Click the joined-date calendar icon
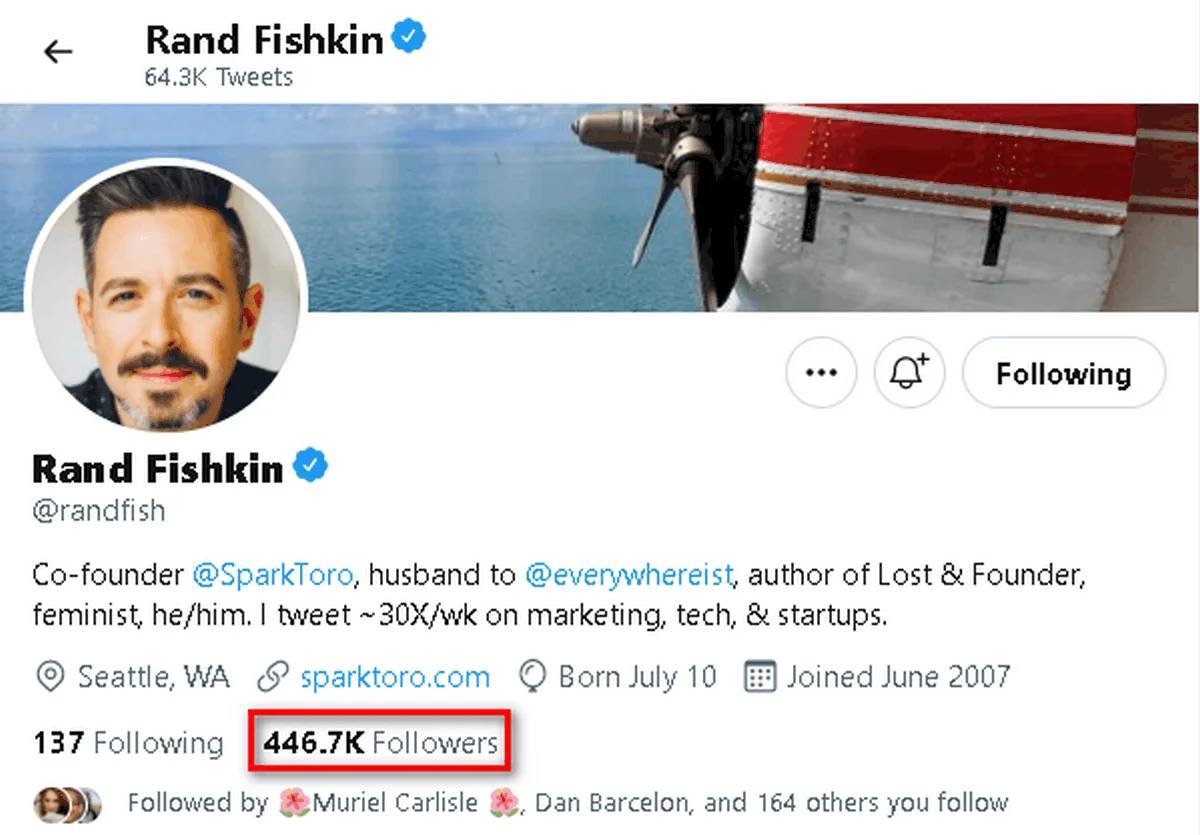This screenshot has width=1200, height=835. (760, 677)
